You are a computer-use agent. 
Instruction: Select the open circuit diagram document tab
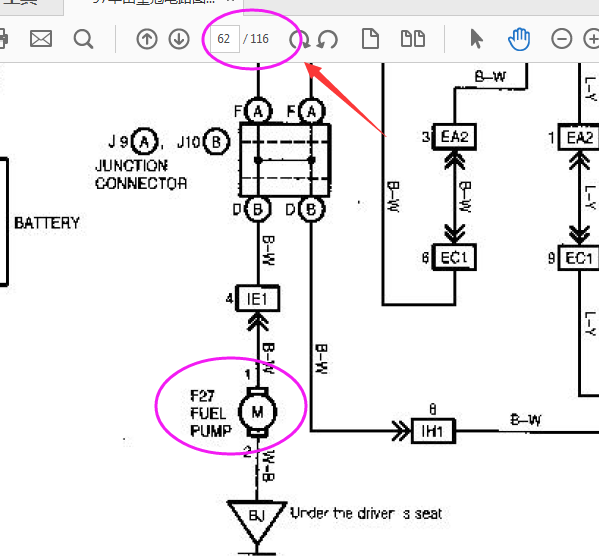coord(154,6)
